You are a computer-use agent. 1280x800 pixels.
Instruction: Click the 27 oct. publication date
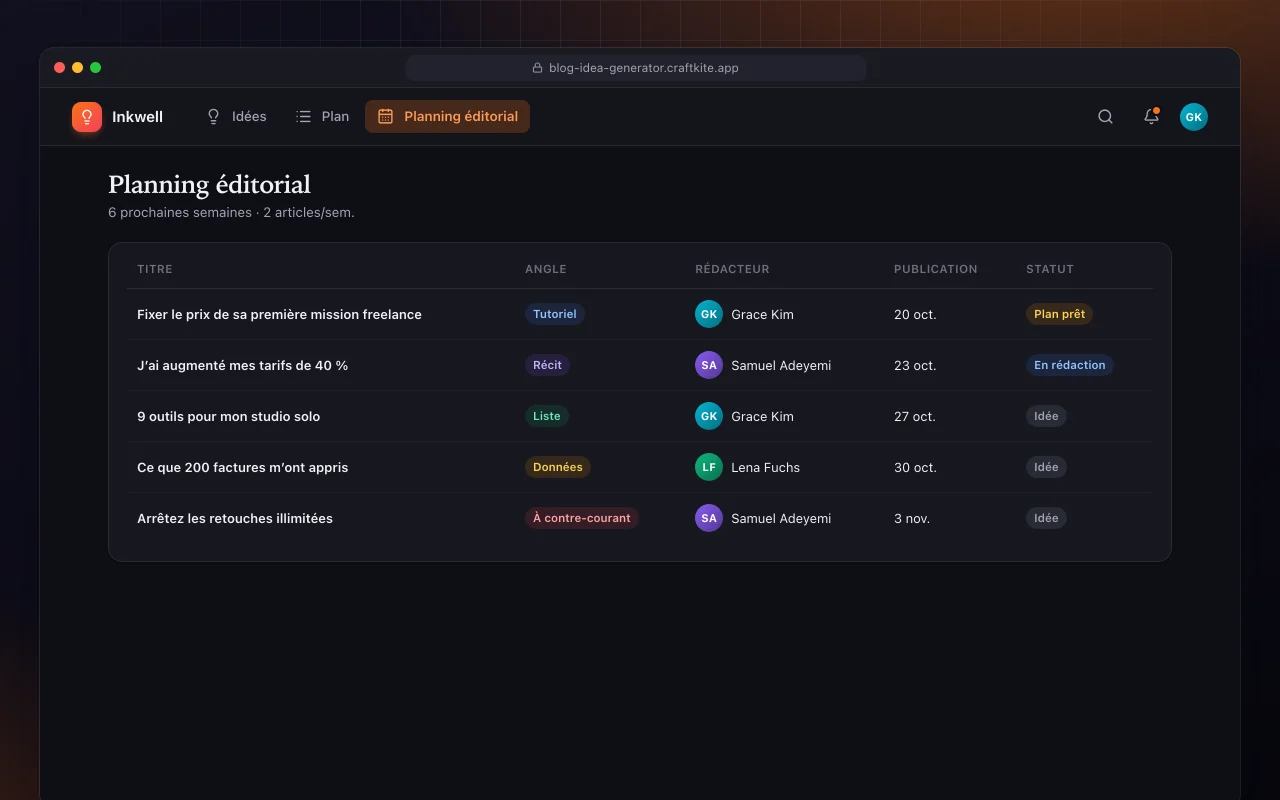click(915, 416)
